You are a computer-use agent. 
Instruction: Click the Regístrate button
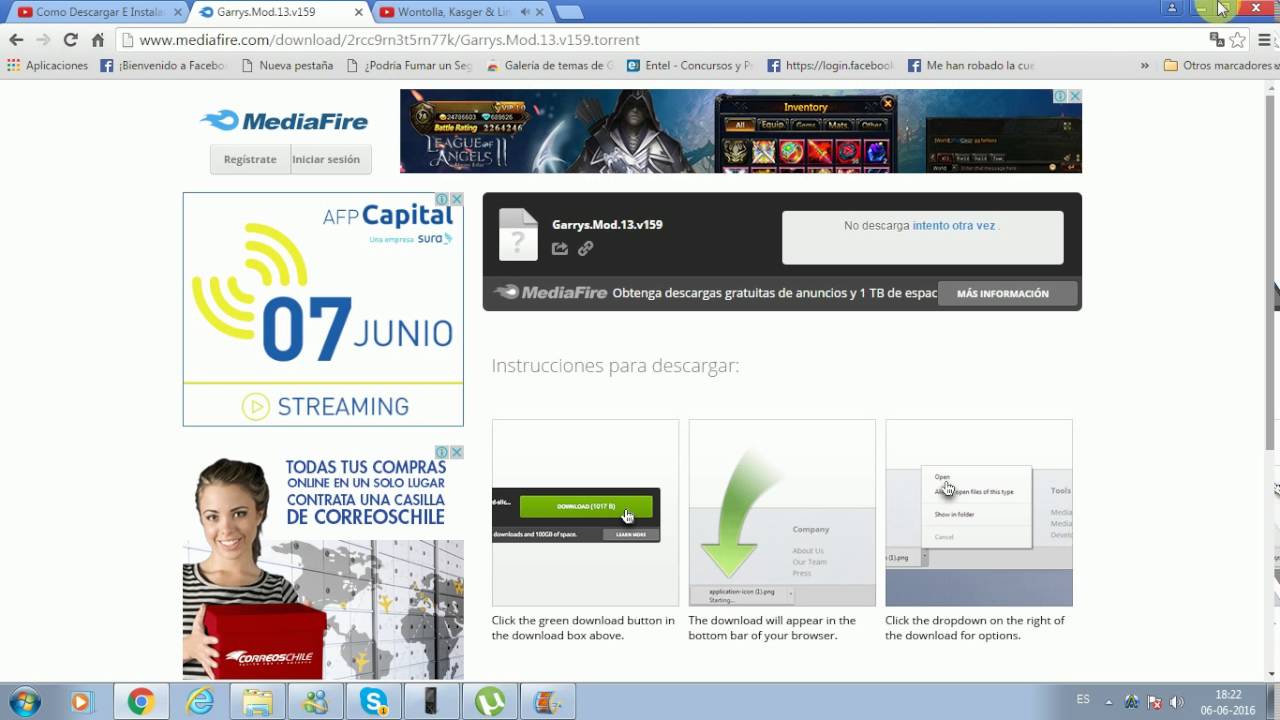tap(250, 159)
